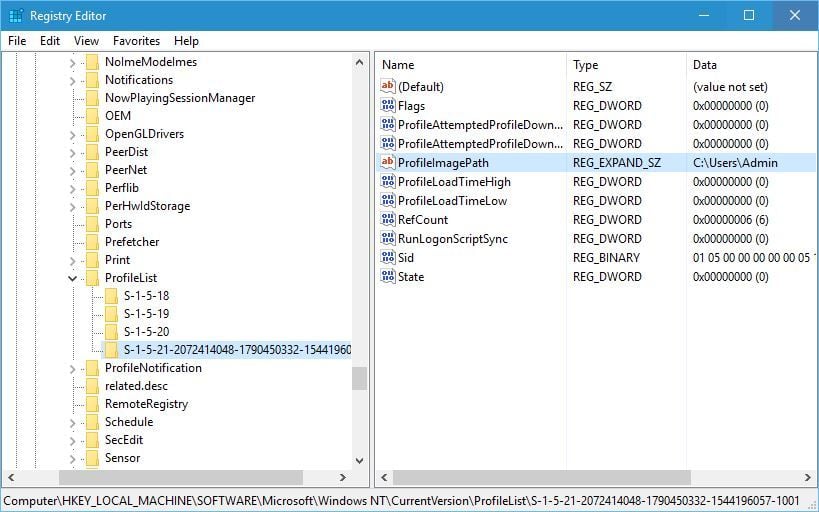This screenshot has height=512, width=819.
Task: Click the folder icon for S-1-5-18
Action: [x=111, y=296]
